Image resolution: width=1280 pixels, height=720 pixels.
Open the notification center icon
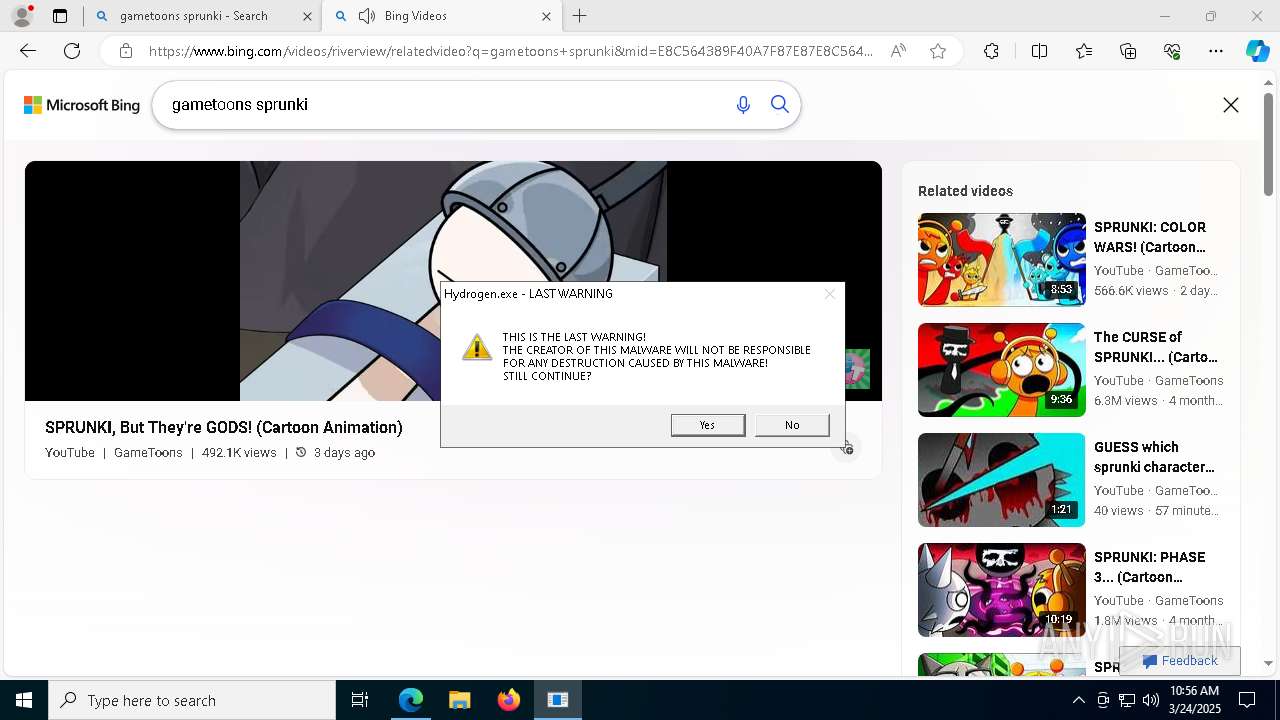point(1247,700)
